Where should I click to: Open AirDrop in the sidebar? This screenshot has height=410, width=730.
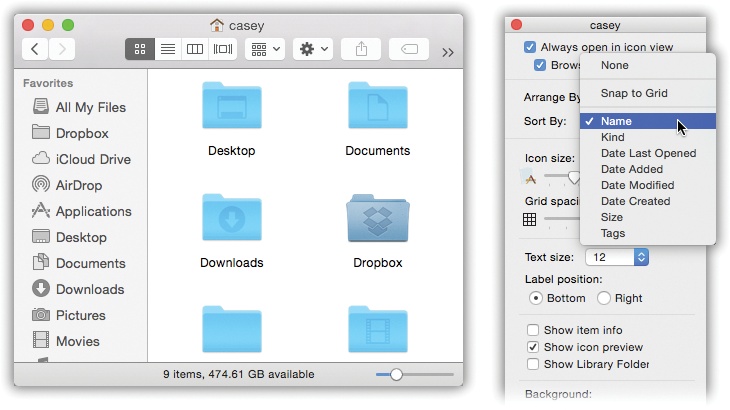coord(79,185)
